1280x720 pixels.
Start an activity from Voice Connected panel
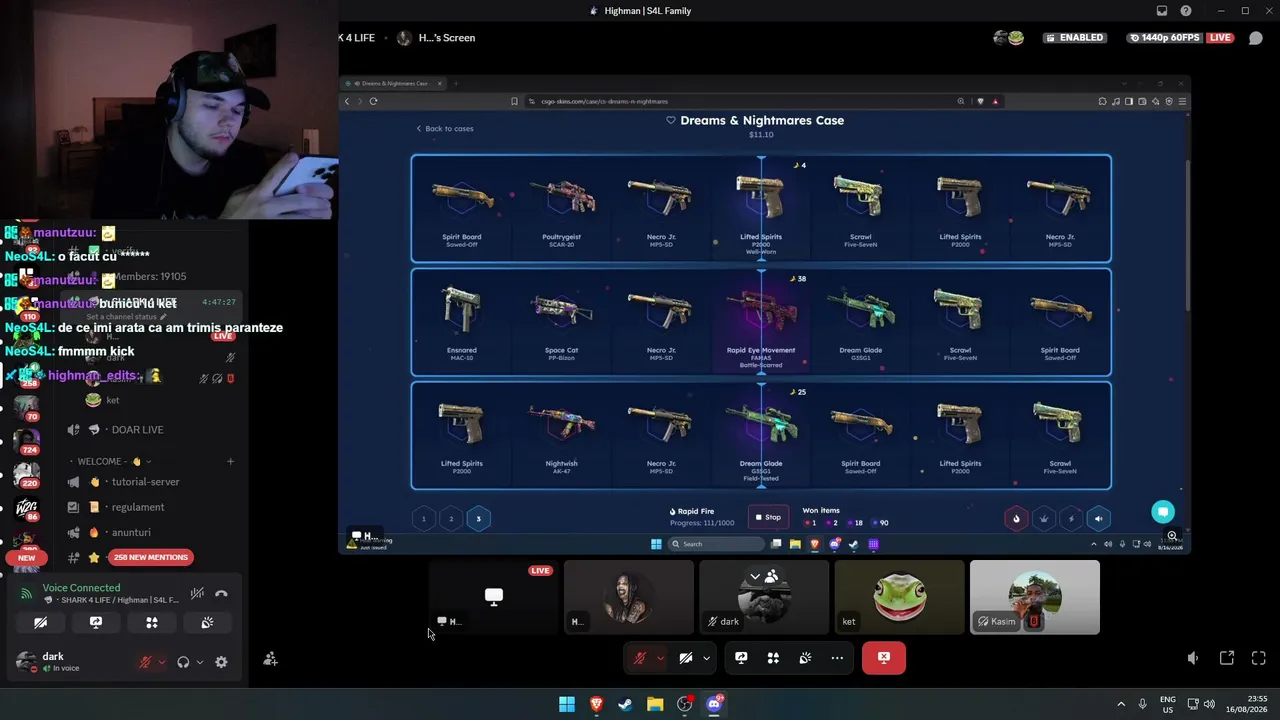click(x=152, y=622)
